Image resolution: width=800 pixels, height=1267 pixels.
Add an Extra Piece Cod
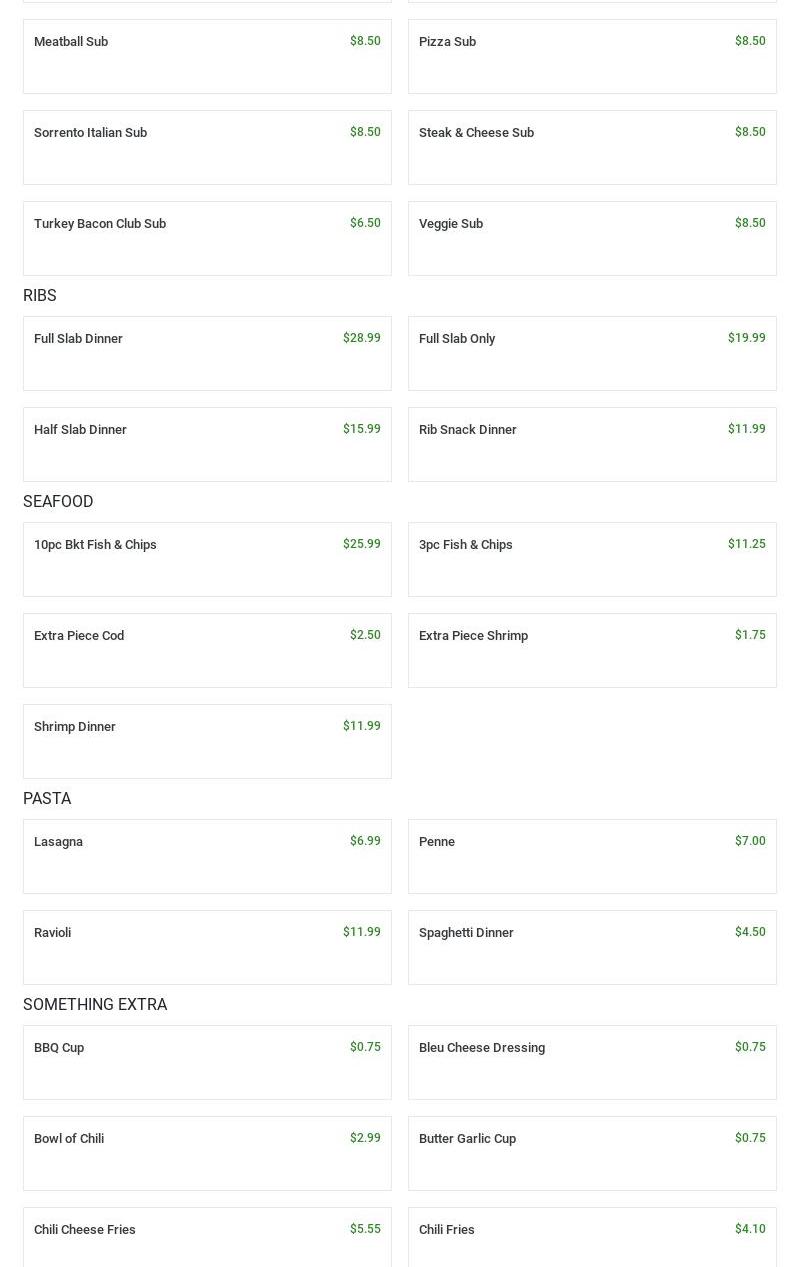pyautogui.click(x=207, y=650)
